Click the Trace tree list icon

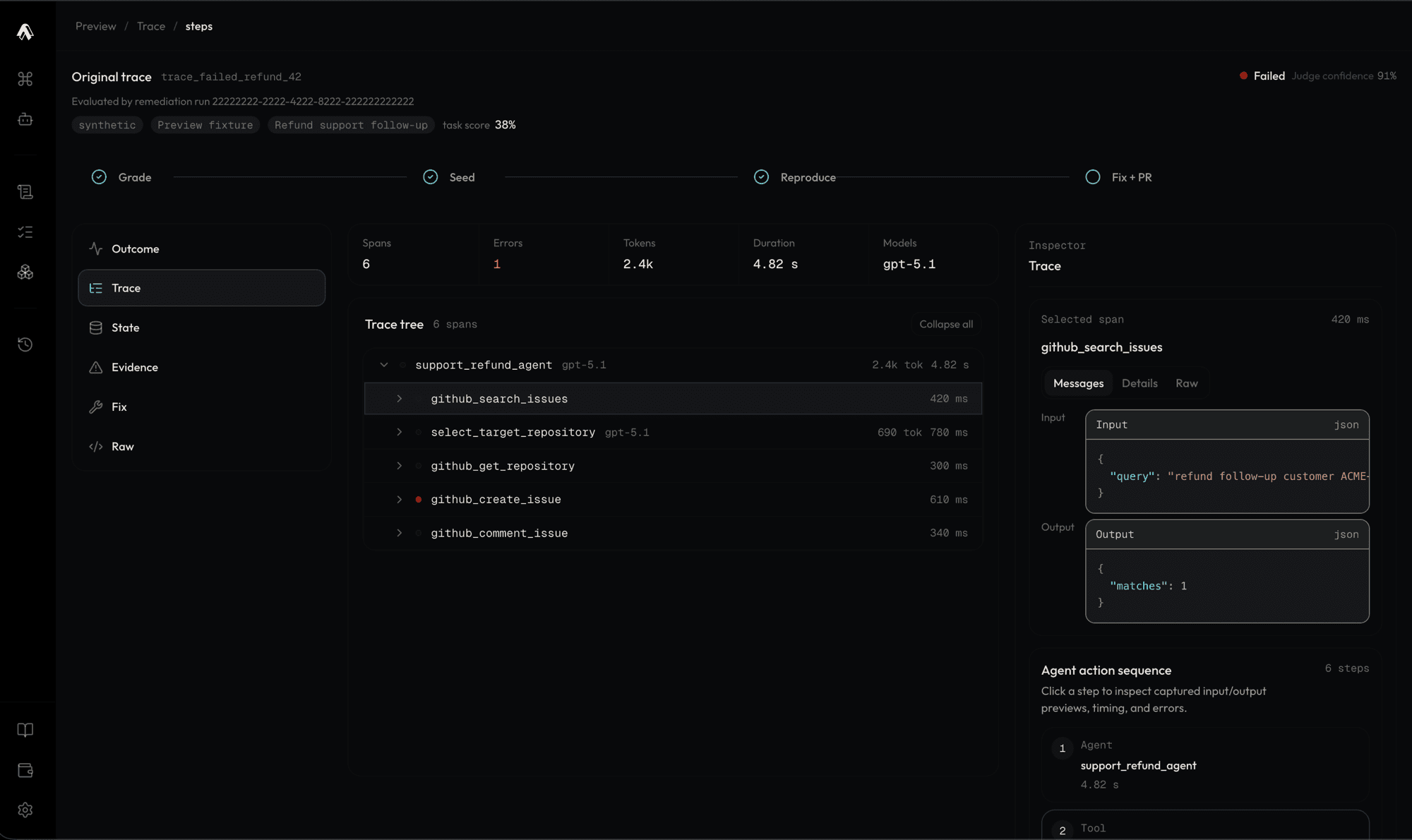(96, 288)
